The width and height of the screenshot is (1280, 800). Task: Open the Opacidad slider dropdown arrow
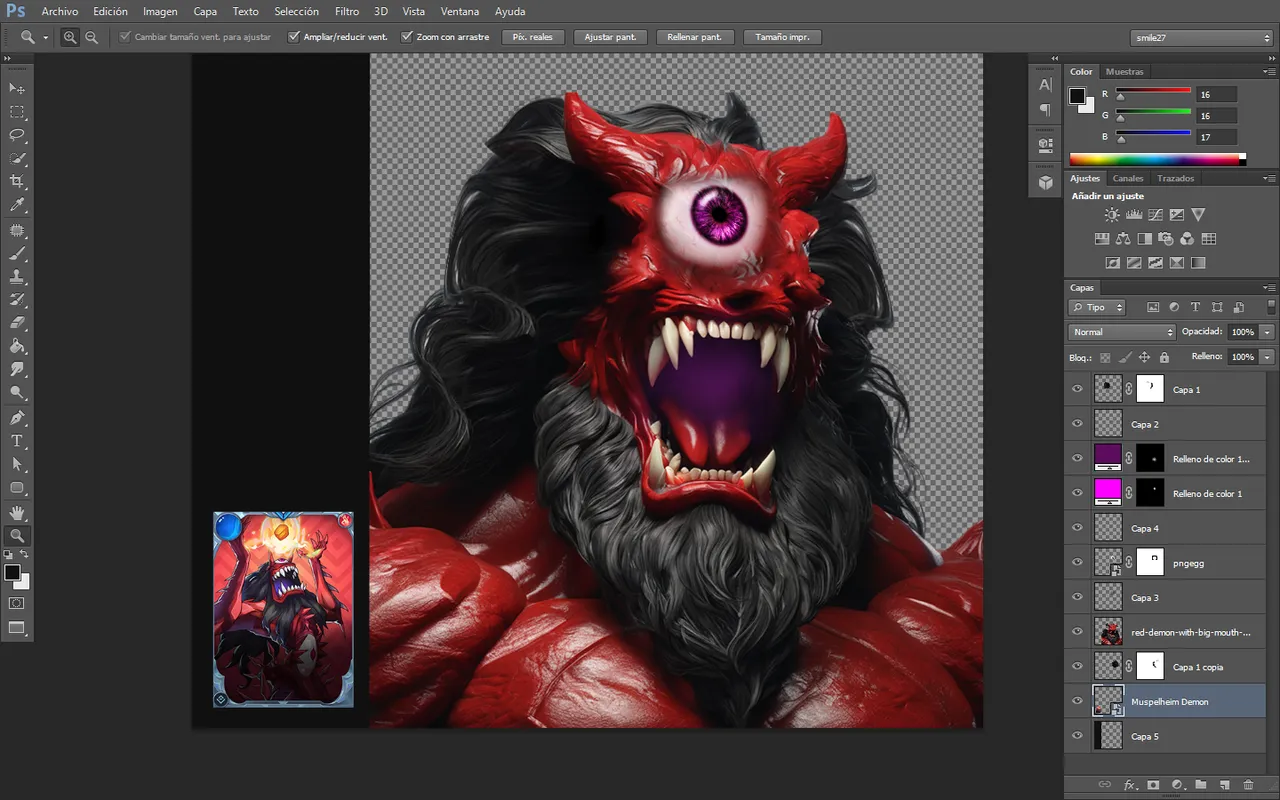click(1268, 332)
